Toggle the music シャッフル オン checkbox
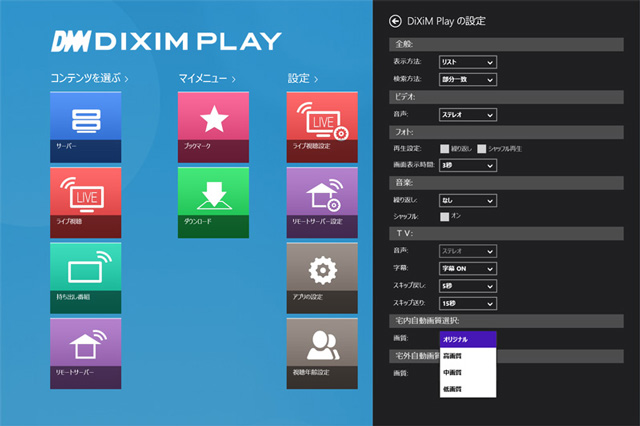Viewport: 640px width, 426px height. pyautogui.click(x=444, y=217)
